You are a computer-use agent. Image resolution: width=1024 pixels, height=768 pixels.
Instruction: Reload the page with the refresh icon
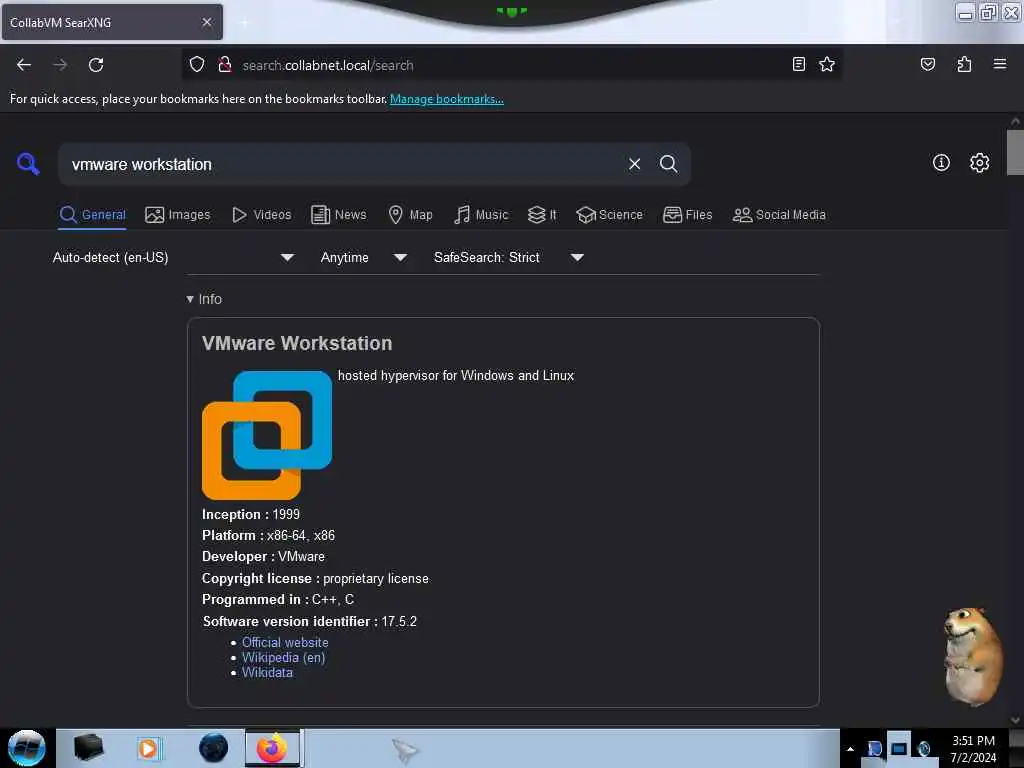(96, 65)
